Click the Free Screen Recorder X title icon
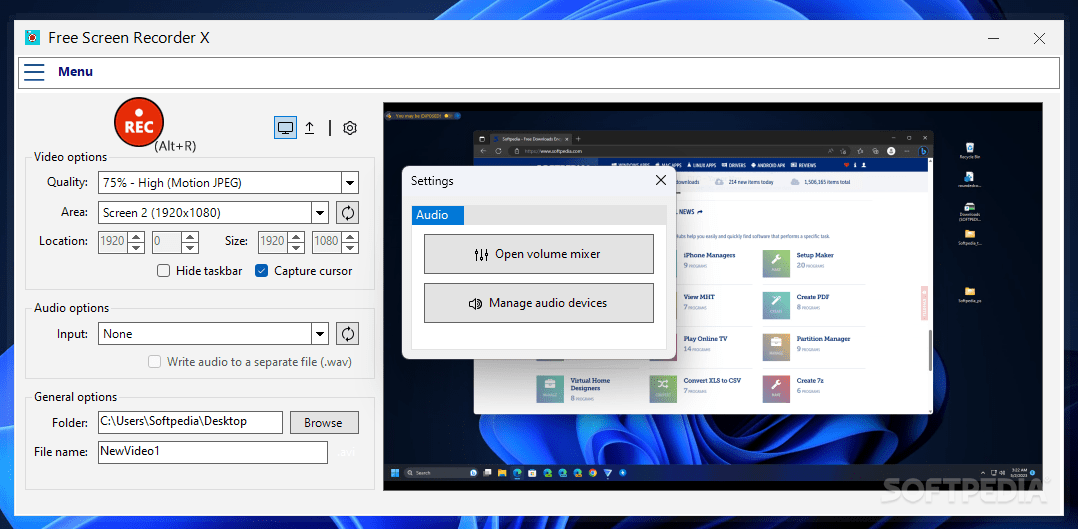The width and height of the screenshot is (1078, 529). [x=32, y=37]
